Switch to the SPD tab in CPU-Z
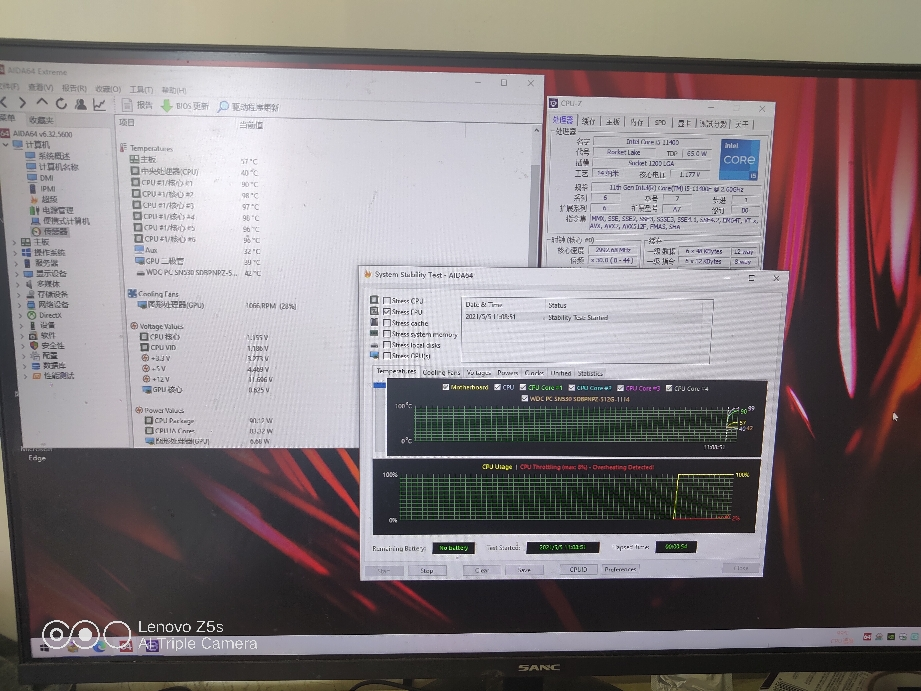This screenshot has width=921, height=691. (660, 122)
